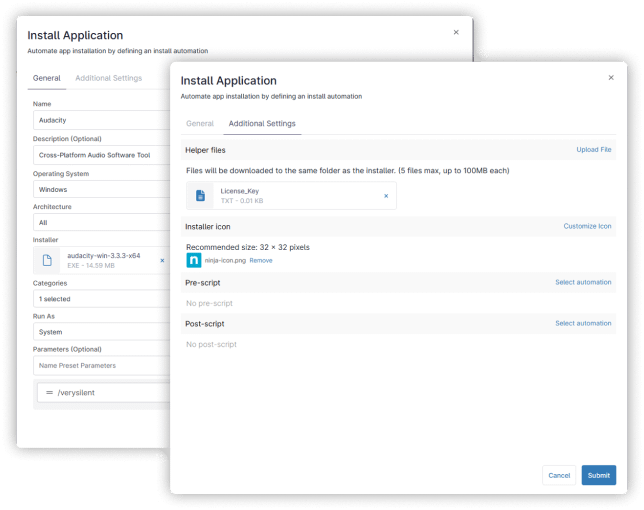Click the /verysilent parameter entry

click(104, 393)
